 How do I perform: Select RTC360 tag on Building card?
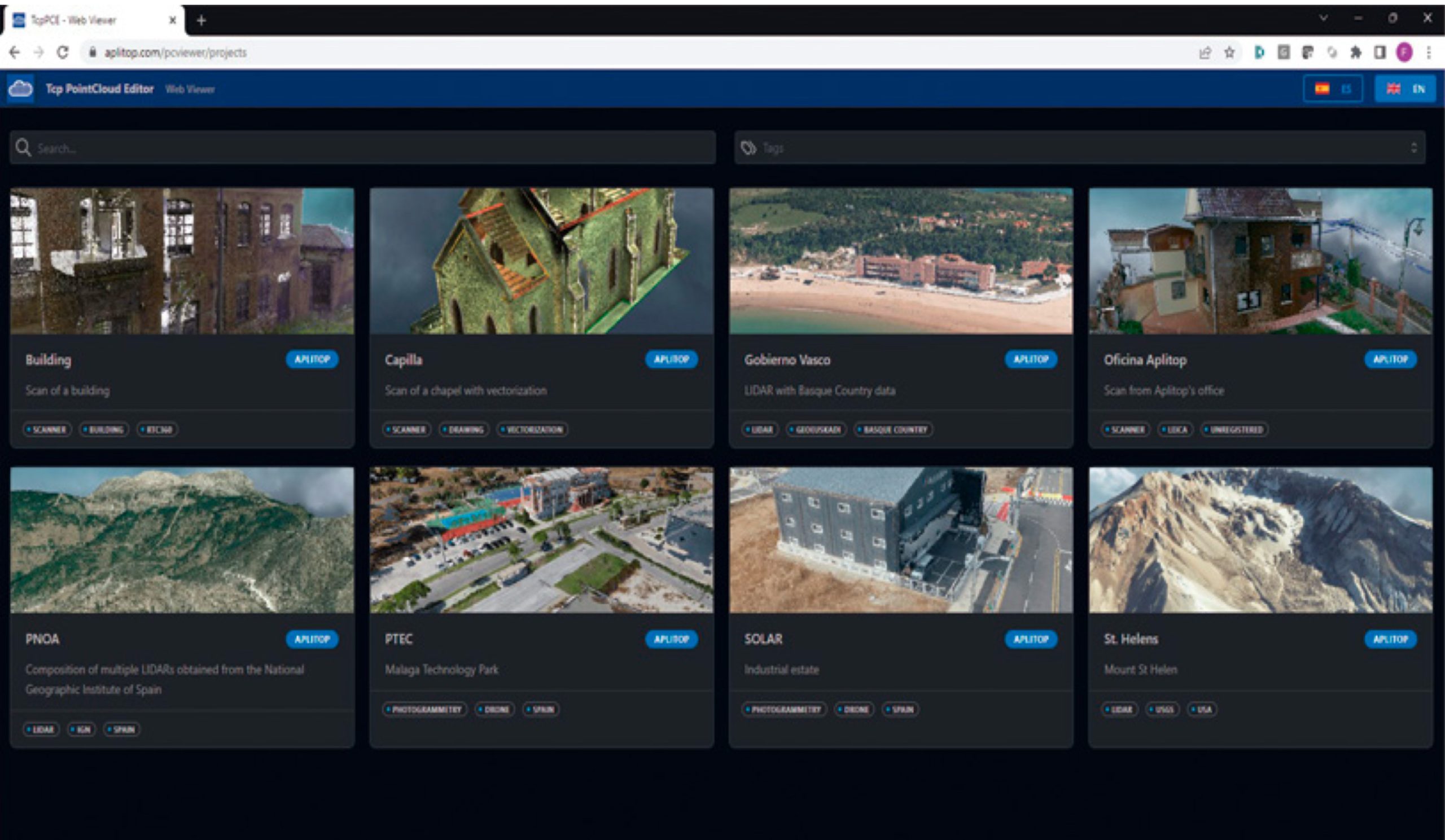click(x=157, y=429)
